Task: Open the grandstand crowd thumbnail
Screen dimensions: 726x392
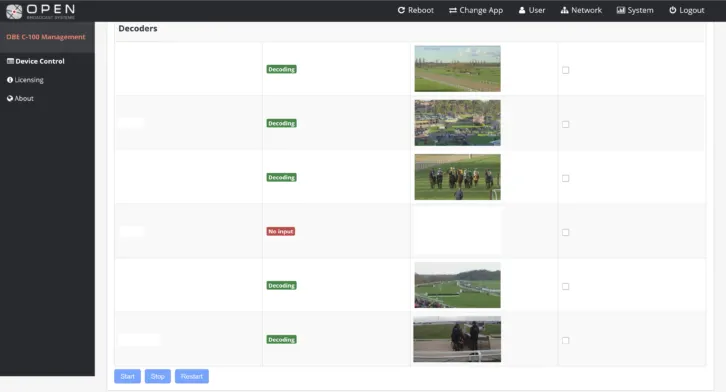Action: [x=457, y=123]
